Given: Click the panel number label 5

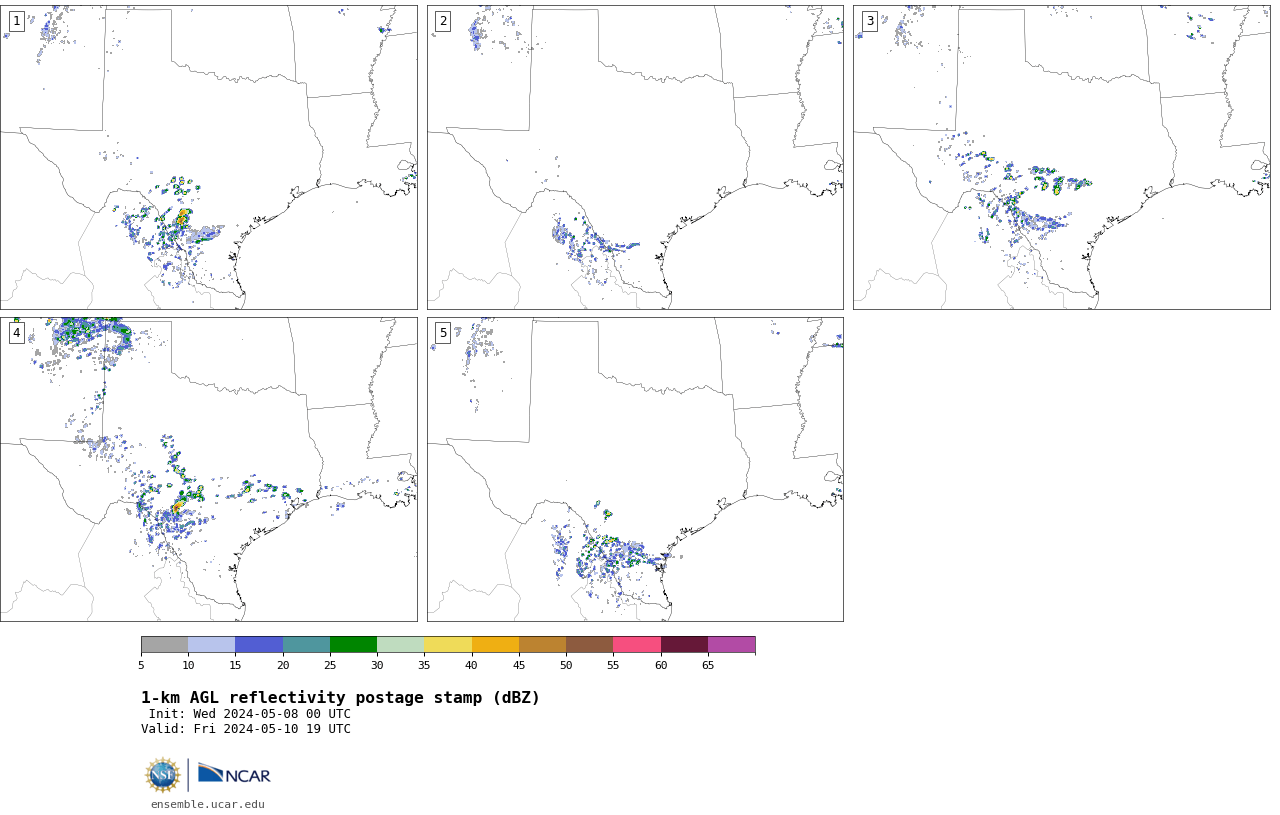Looking at the screenshot, I should 443,333.
